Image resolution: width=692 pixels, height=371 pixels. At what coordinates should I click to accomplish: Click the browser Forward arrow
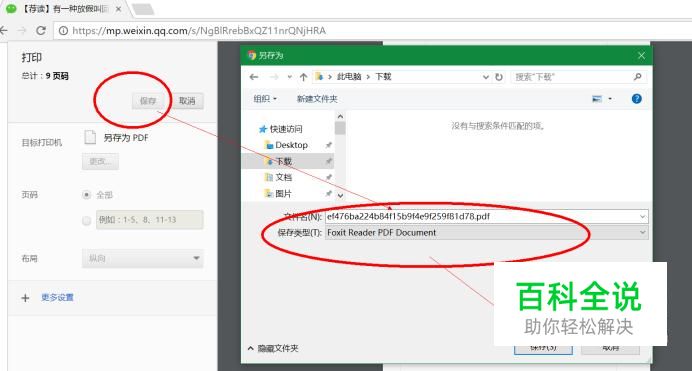[x=22, y=30]
